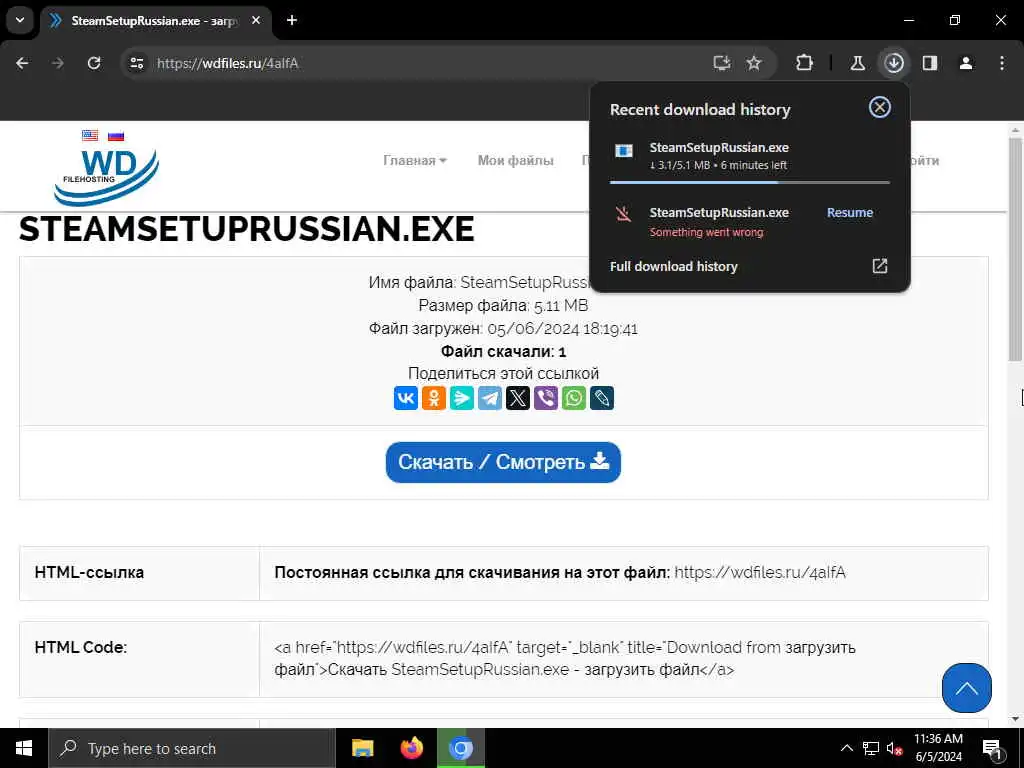Open the Windows Start menu
Screen dimensions: 1024x768
tap(24, 748)
